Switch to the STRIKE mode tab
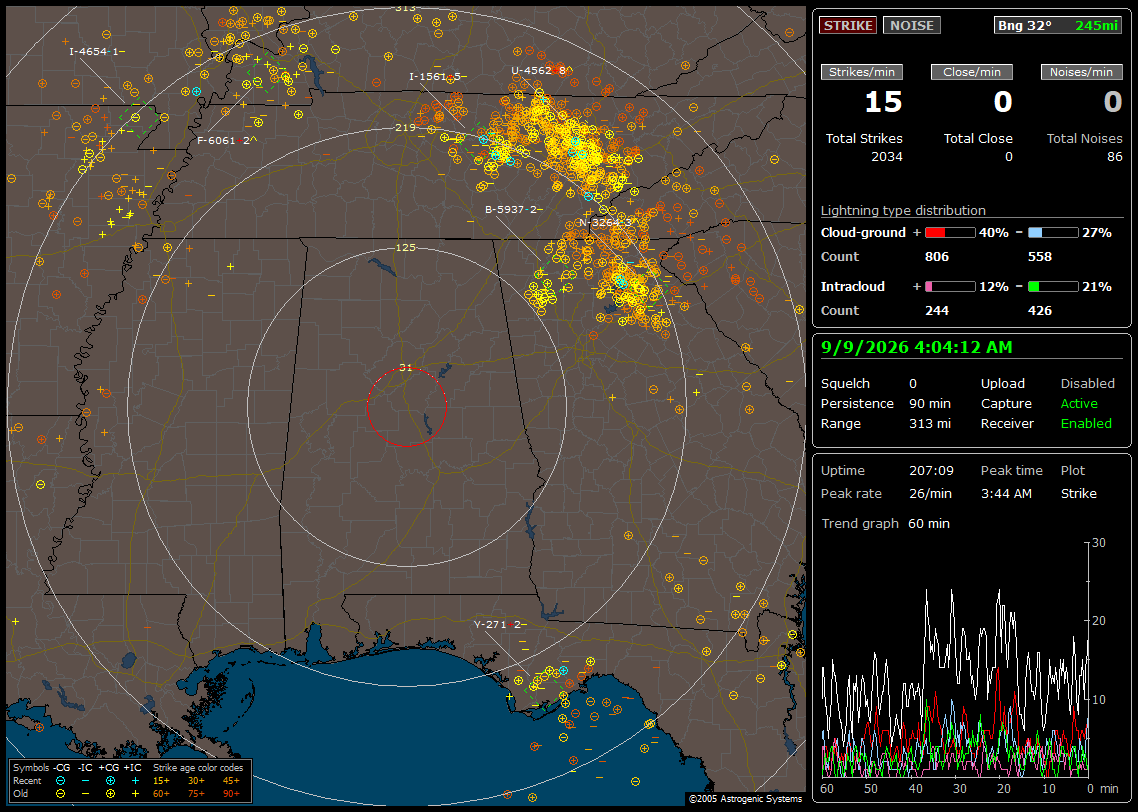The width and height of the screenshot is (1138, 812). [x=848, y=25]
